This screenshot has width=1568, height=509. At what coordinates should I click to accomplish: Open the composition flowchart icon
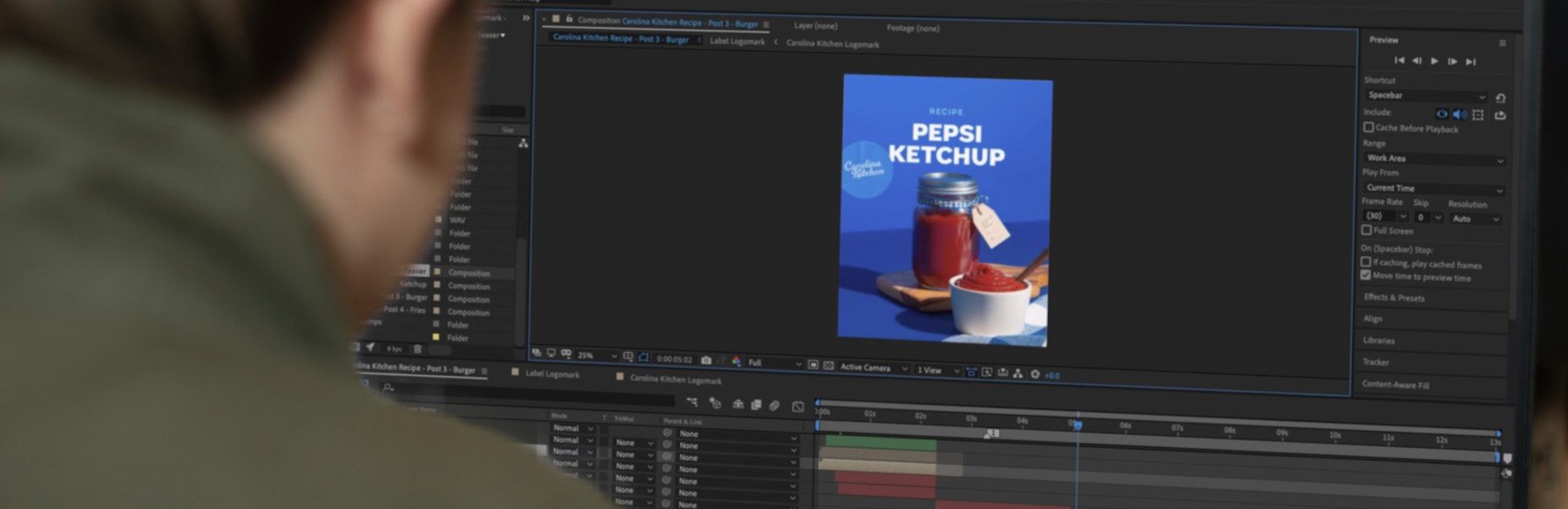point(1017,374)
